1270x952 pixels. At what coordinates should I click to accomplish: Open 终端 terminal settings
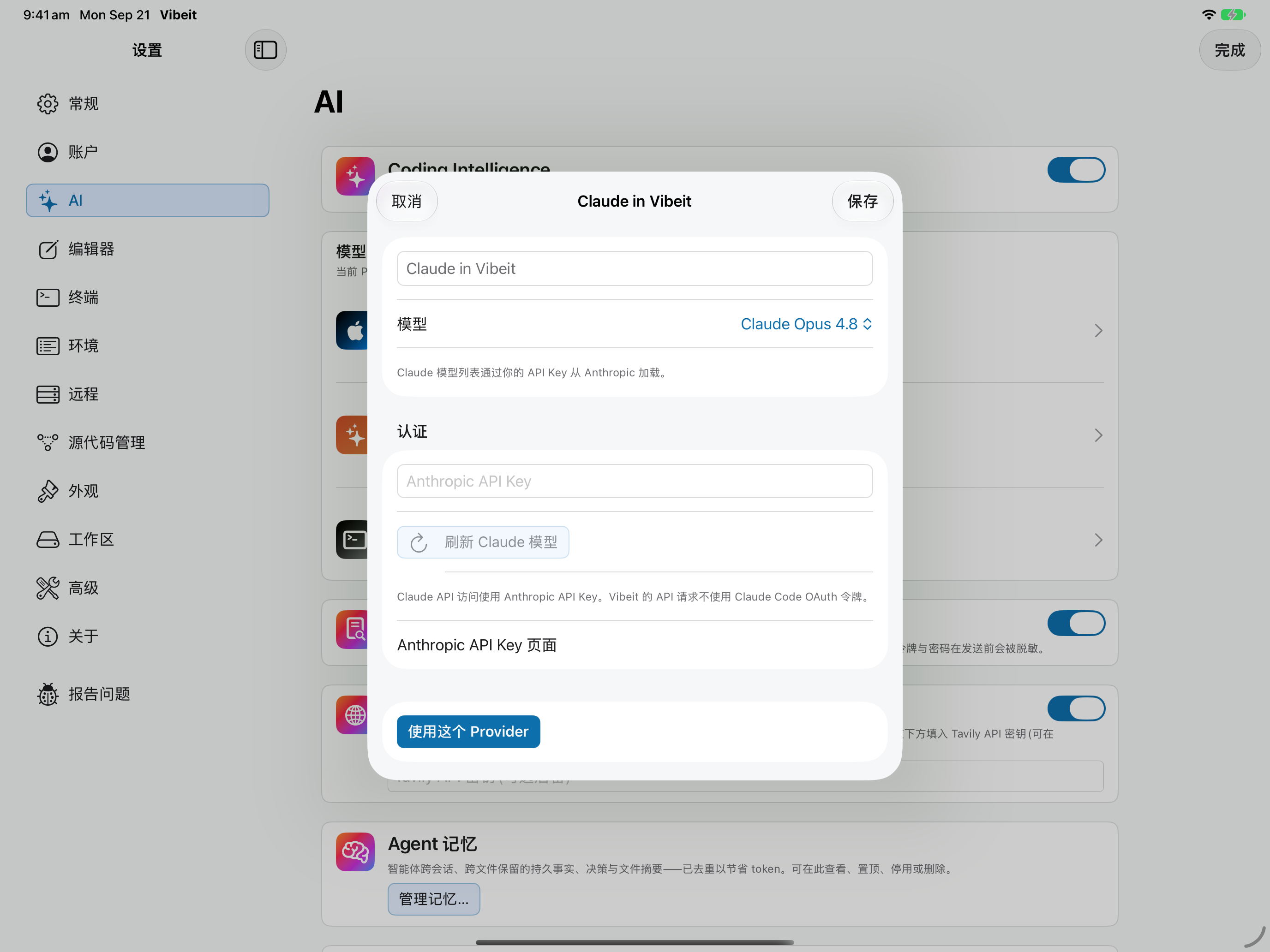[147, 297]
